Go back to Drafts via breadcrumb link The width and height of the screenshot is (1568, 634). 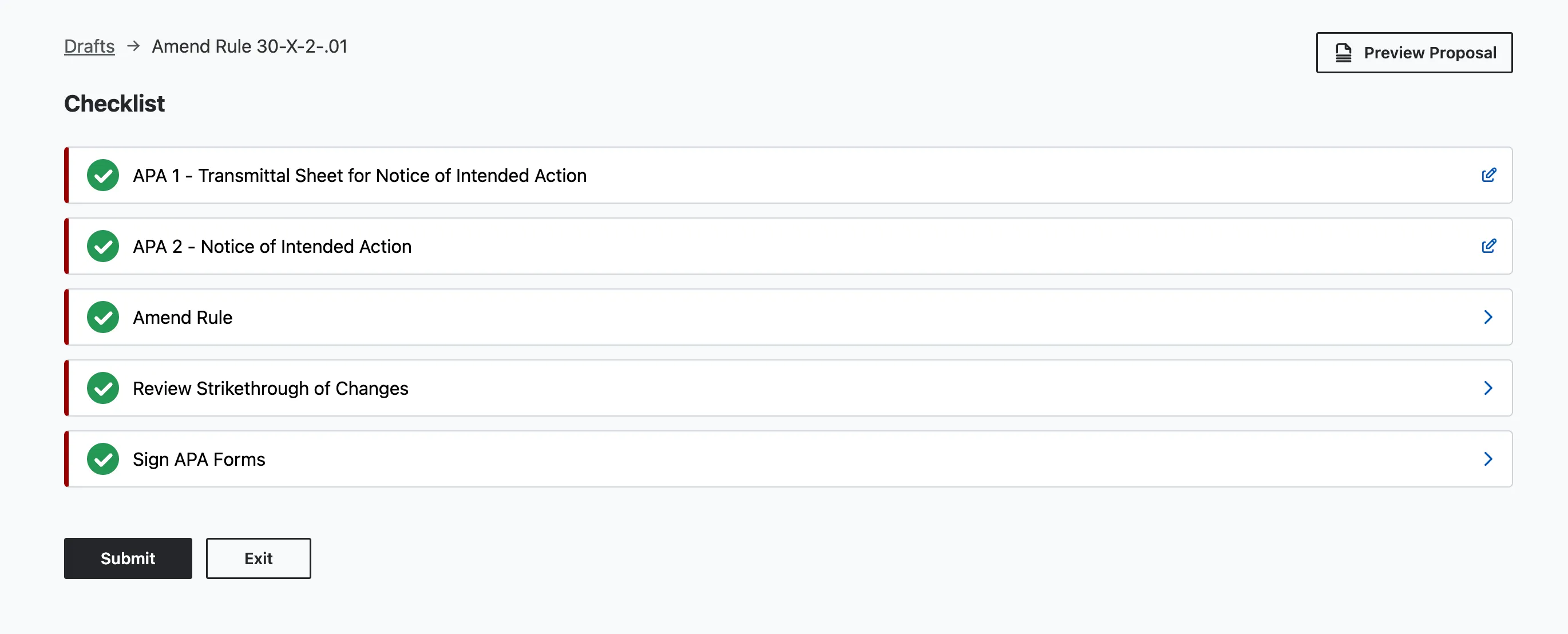(89, 46)
